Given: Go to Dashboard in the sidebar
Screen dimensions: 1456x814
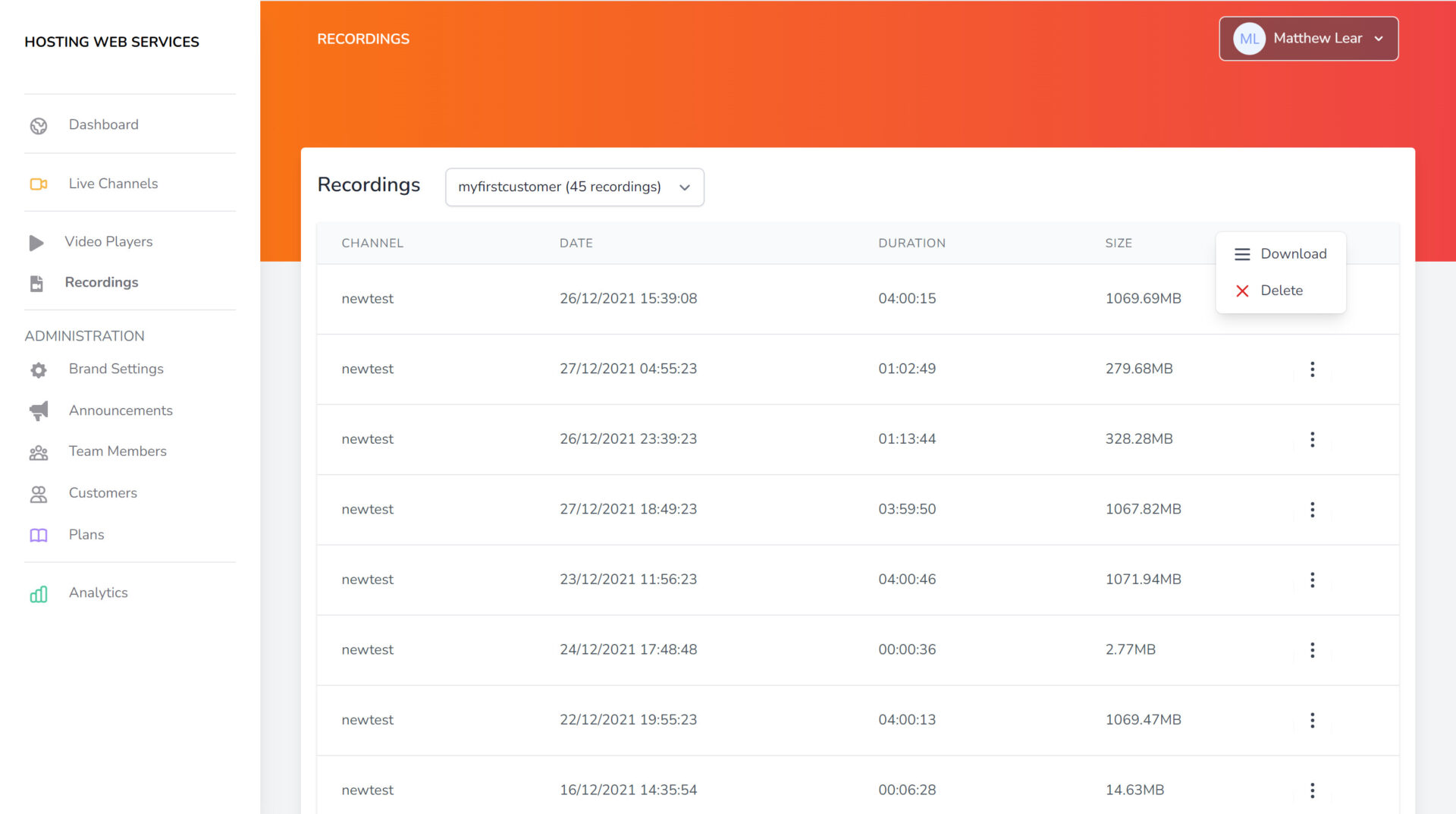Looking at the screenshot, I should pyautogui.click(x=103, y=124).
